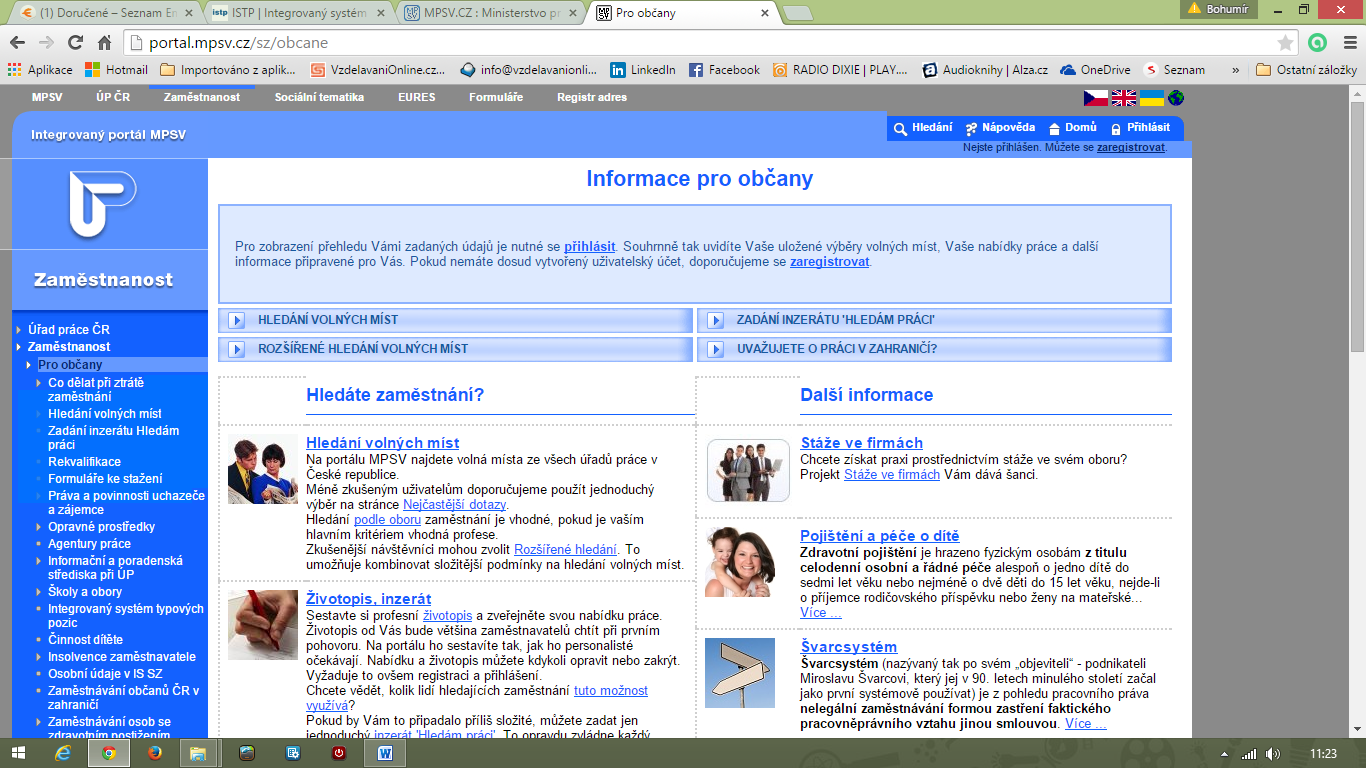Go to browser home page icon

pos(104,43)
